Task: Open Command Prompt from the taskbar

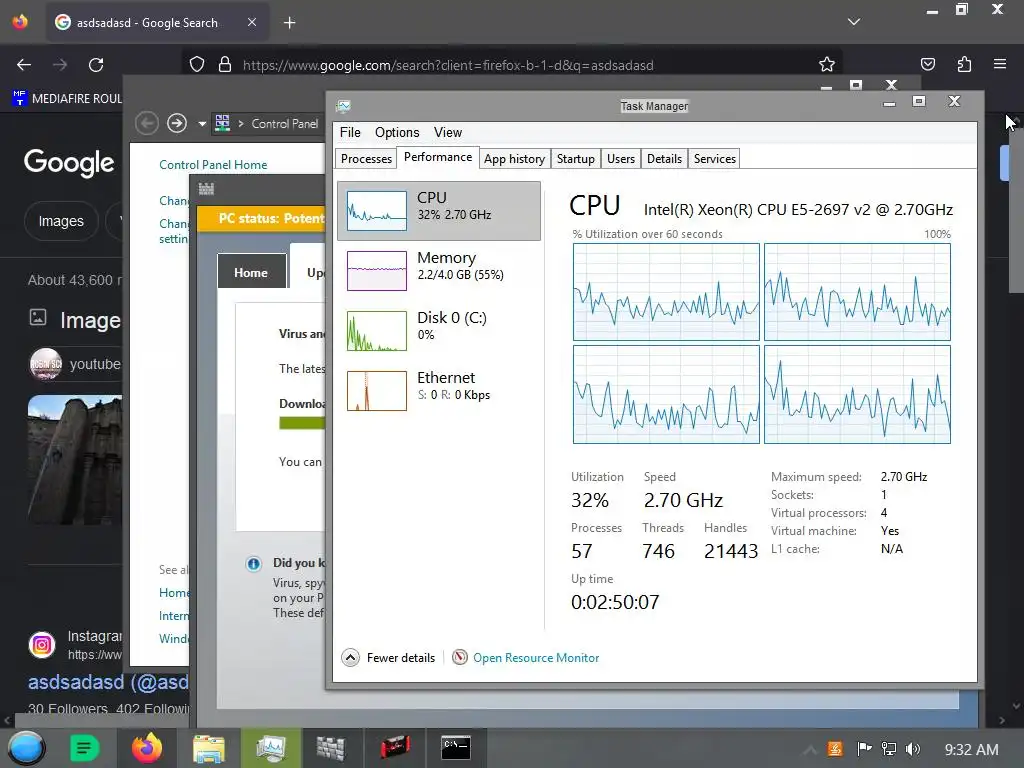Action: pyautogui.click(x=456, y=748)
